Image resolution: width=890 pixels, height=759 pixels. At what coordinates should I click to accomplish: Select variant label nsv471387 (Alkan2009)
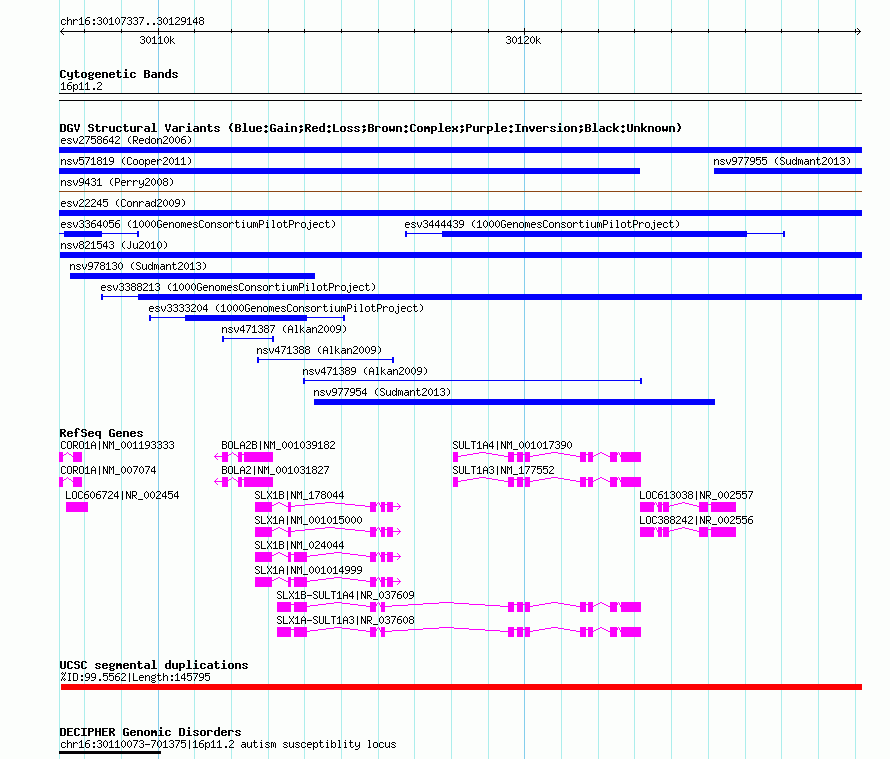(x=284, y=329)
